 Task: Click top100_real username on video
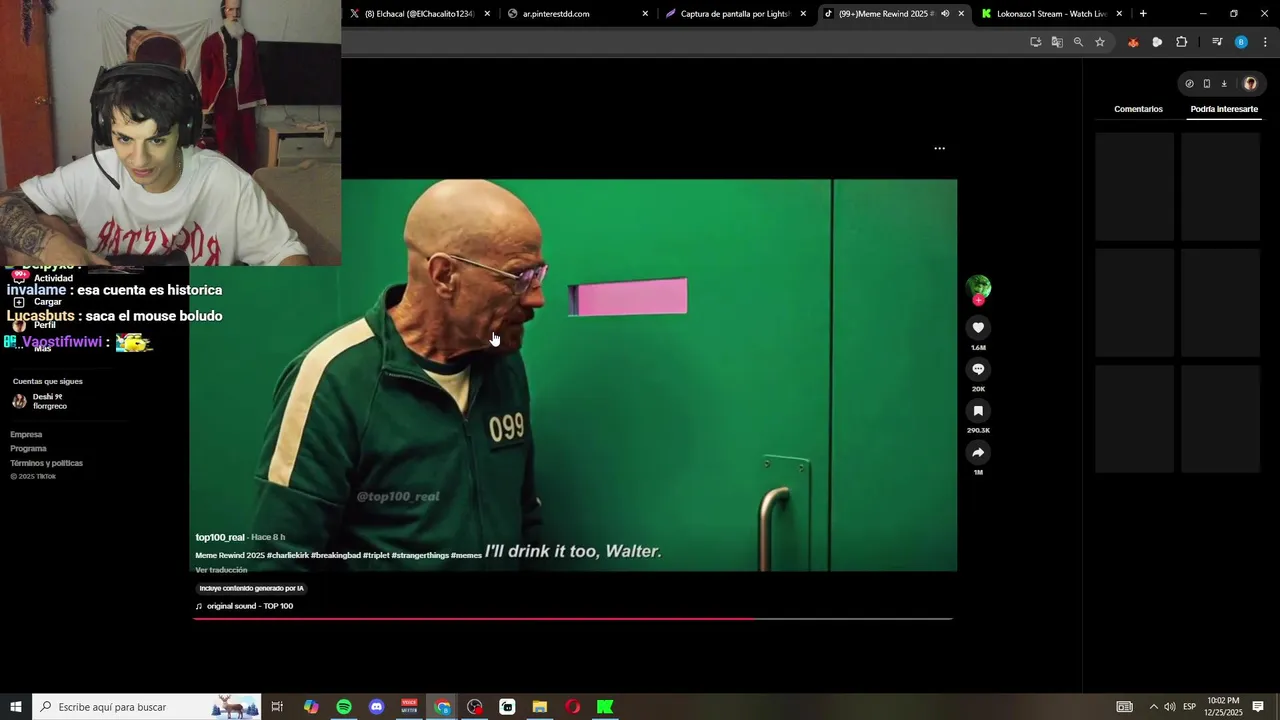[x=220, y=537]
